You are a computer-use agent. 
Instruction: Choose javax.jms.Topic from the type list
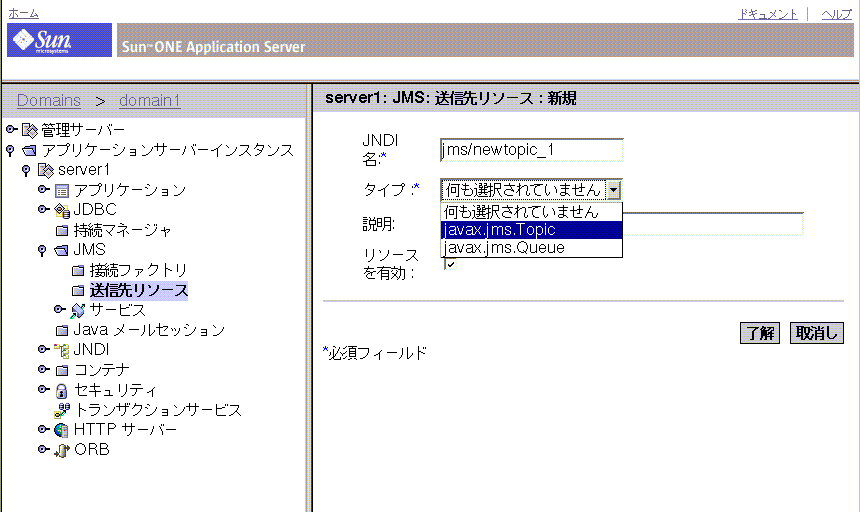531,230
